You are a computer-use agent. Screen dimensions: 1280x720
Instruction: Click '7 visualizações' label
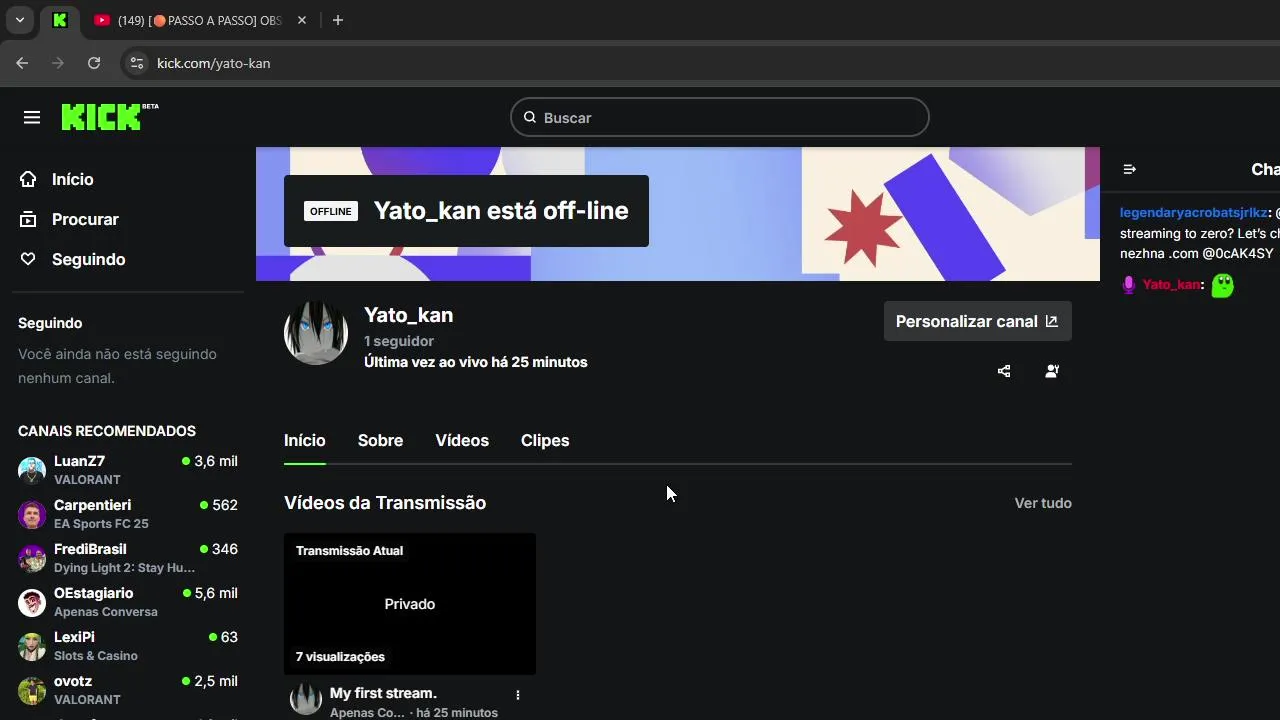point(340,657)
